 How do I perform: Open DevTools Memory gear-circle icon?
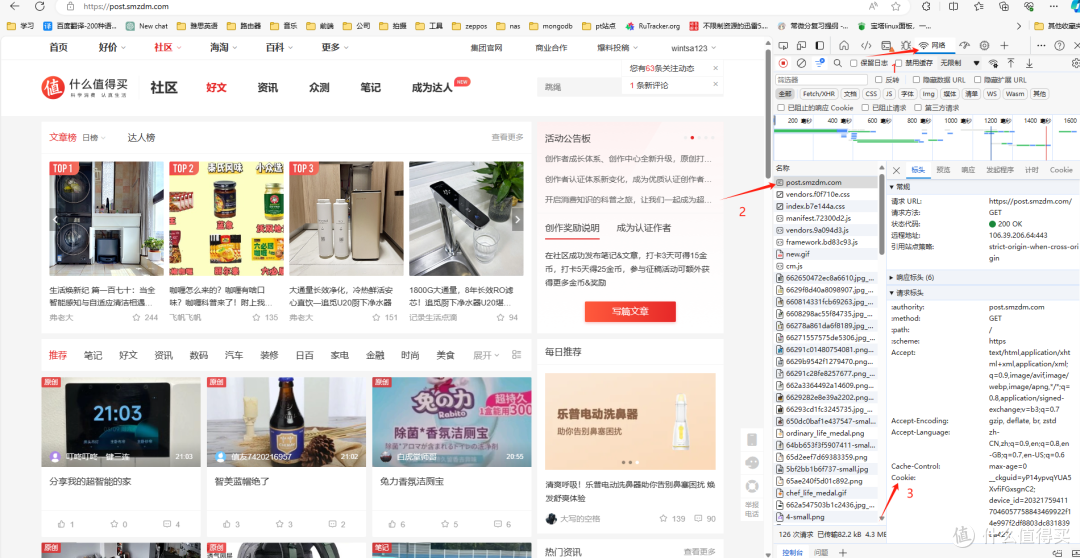(984, 45)
